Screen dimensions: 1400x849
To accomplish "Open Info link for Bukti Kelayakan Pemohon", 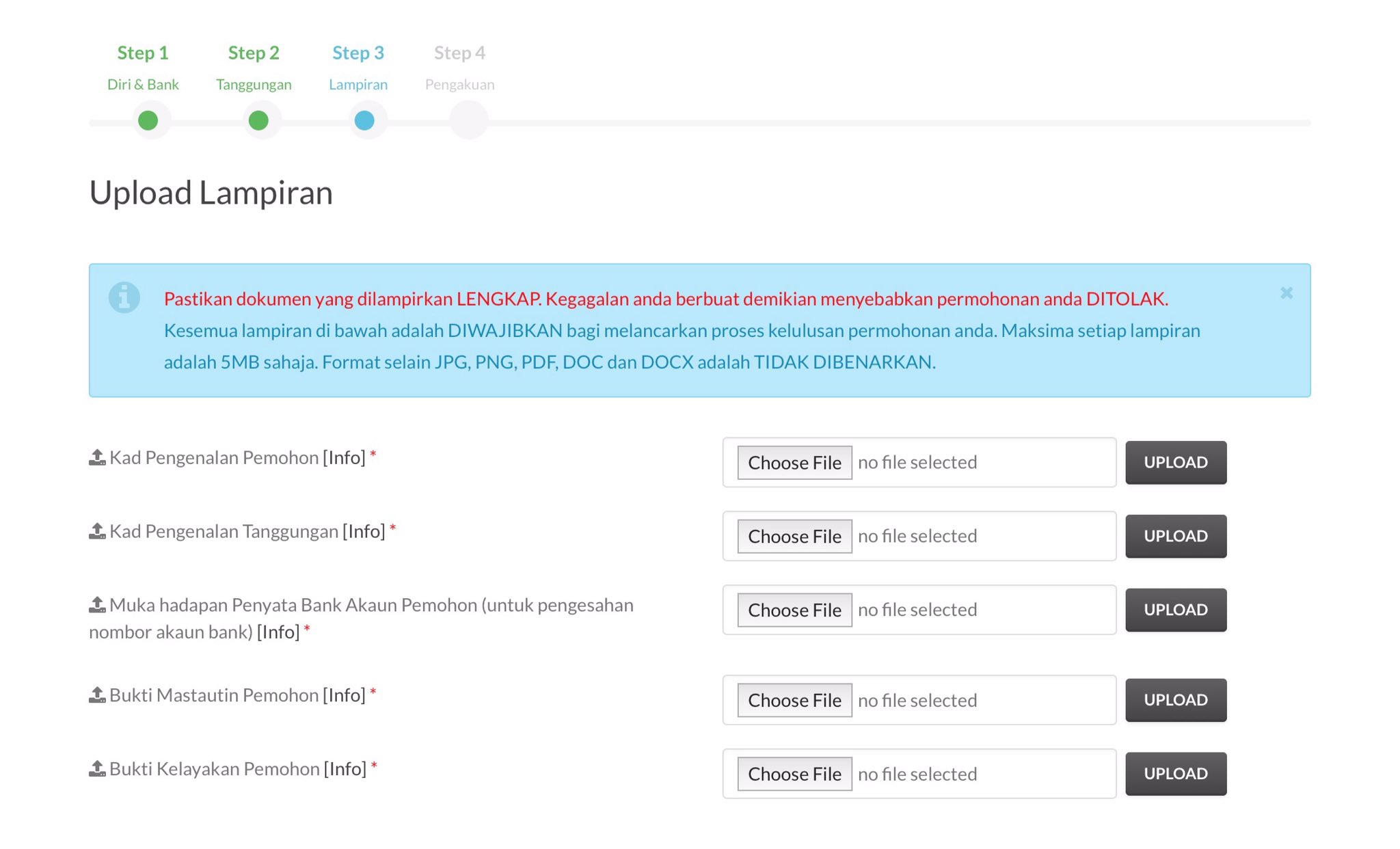I will [345, 769].
